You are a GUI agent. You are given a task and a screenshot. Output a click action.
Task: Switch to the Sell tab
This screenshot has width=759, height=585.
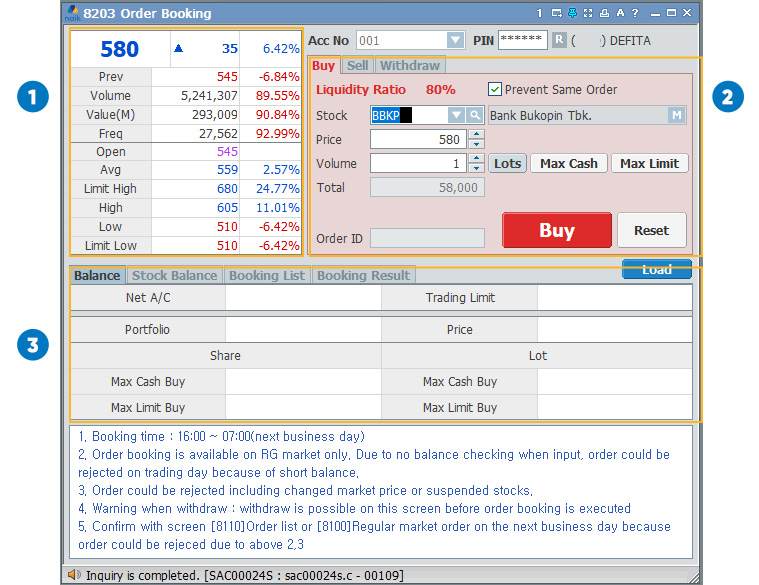(x=357, y=65)
